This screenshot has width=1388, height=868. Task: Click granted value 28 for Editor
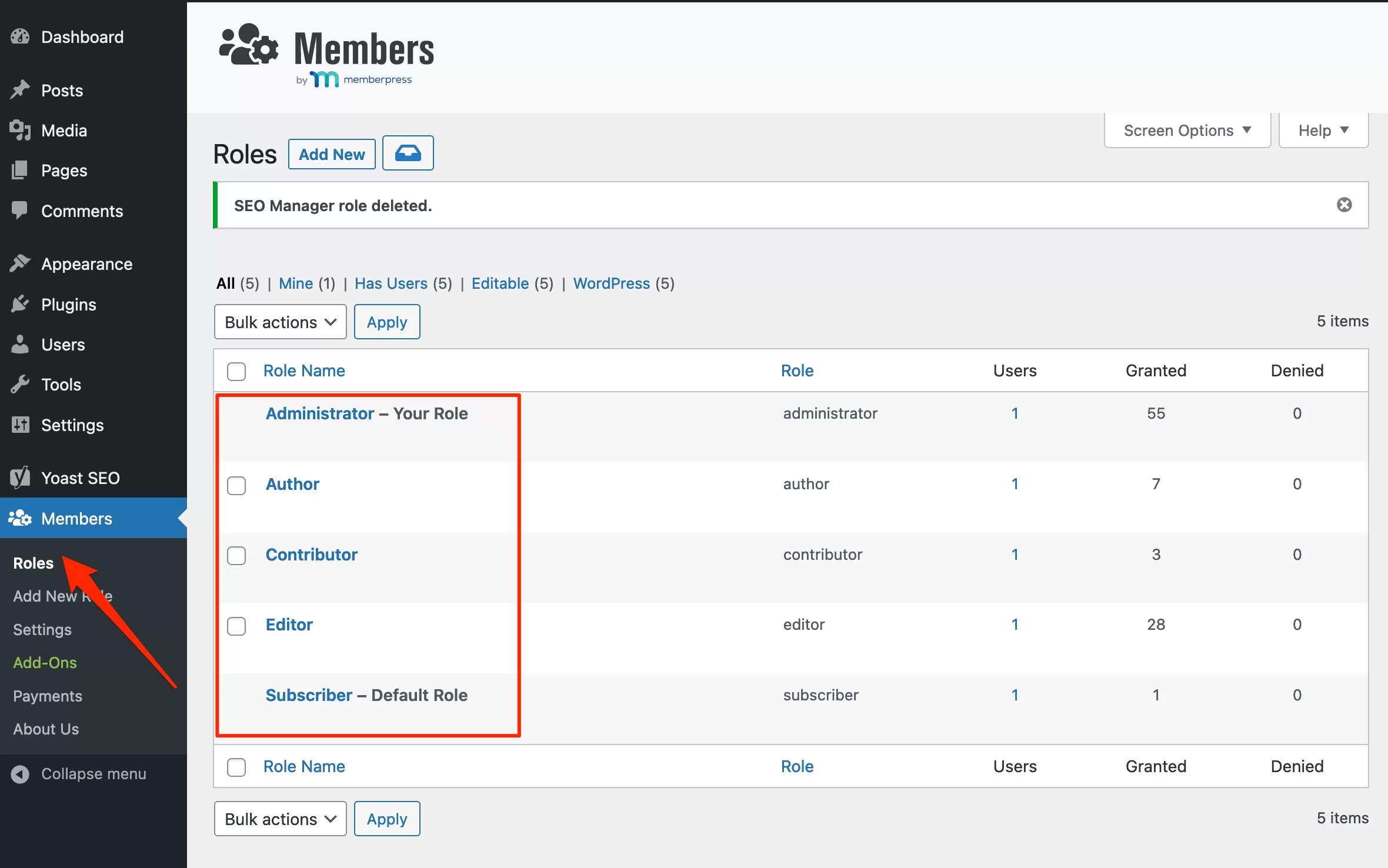[1156, 625]
